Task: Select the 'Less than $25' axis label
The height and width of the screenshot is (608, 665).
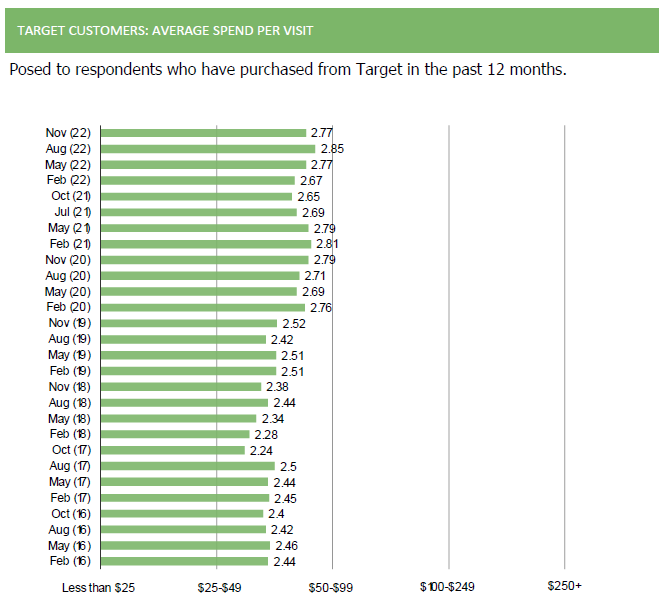Action: click(x=98, y=586)
